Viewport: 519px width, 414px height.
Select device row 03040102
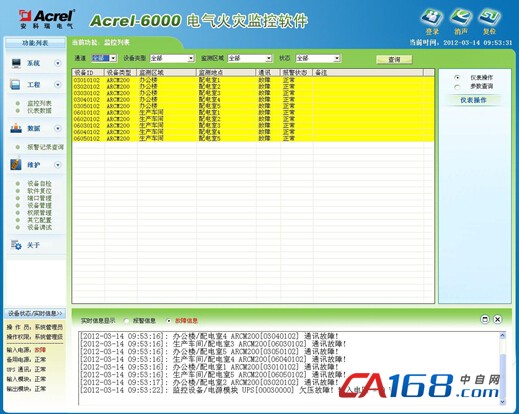253,100
